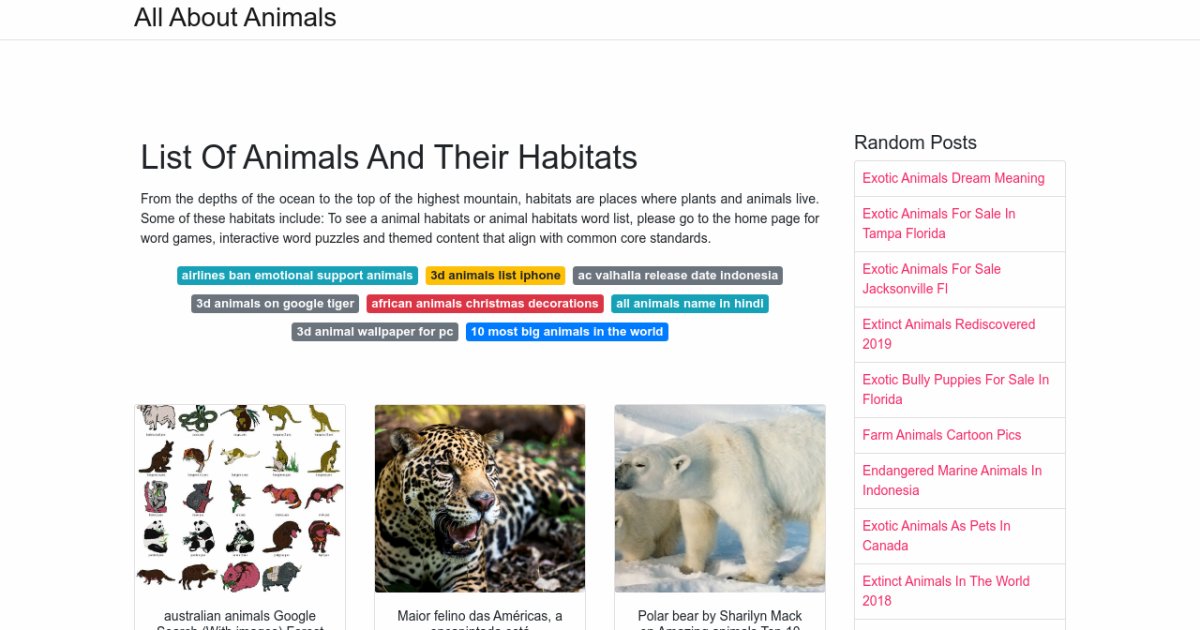Open the '3d animal wallpaper for pc' tag
This screenshot has width=1200, height=630.
(x=374, y=331)
